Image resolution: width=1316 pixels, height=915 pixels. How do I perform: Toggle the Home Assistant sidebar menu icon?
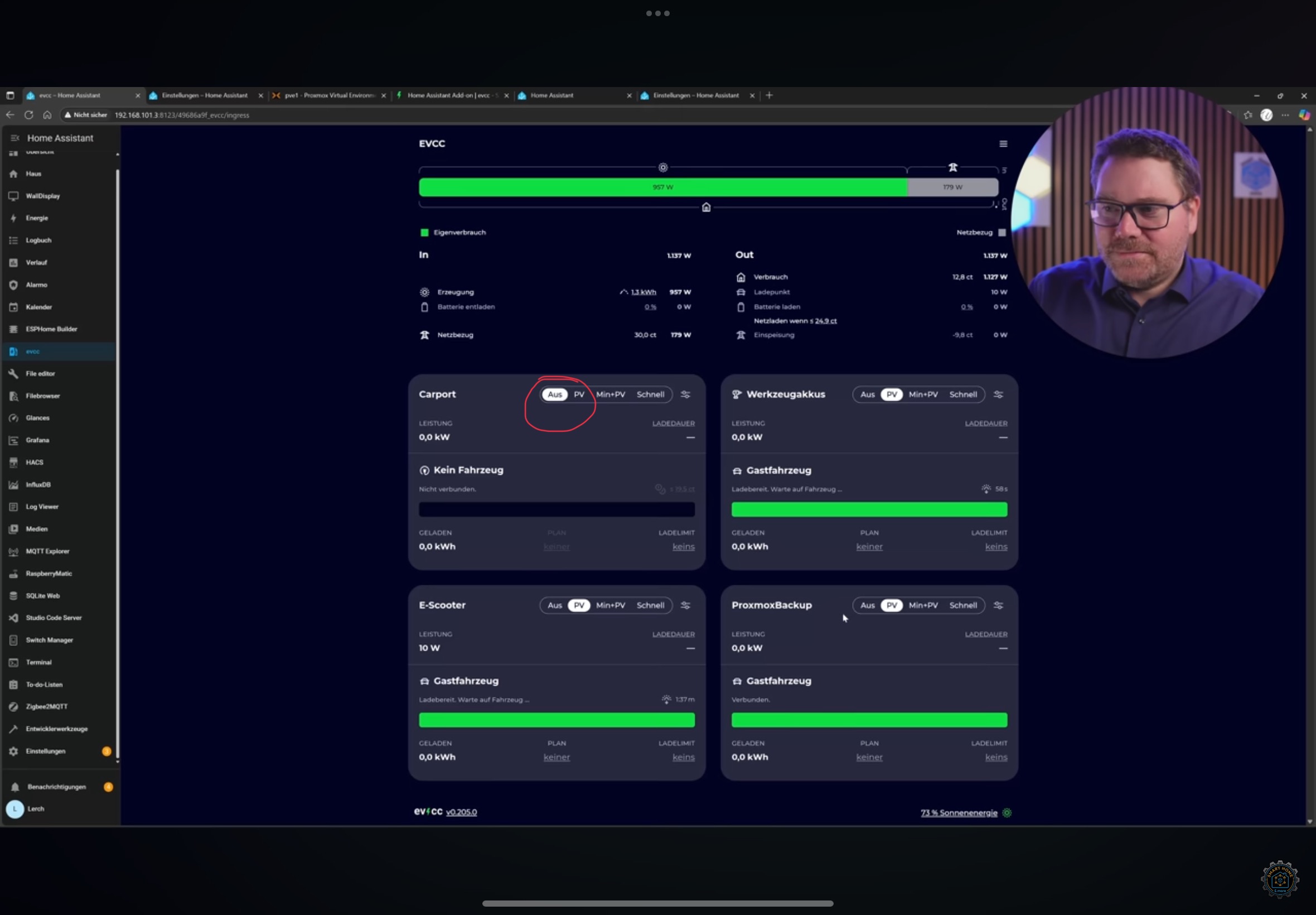15,138
